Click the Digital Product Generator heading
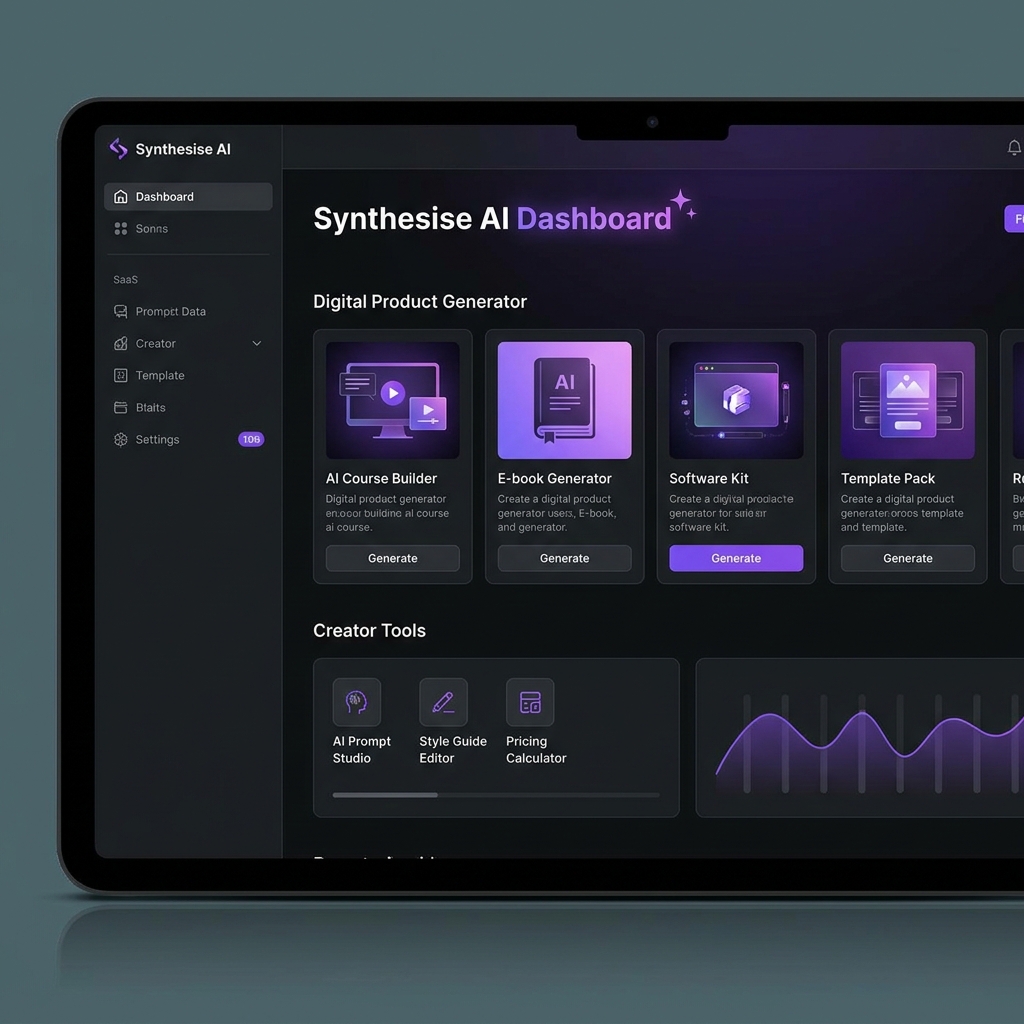 click(x=420, y=302)
